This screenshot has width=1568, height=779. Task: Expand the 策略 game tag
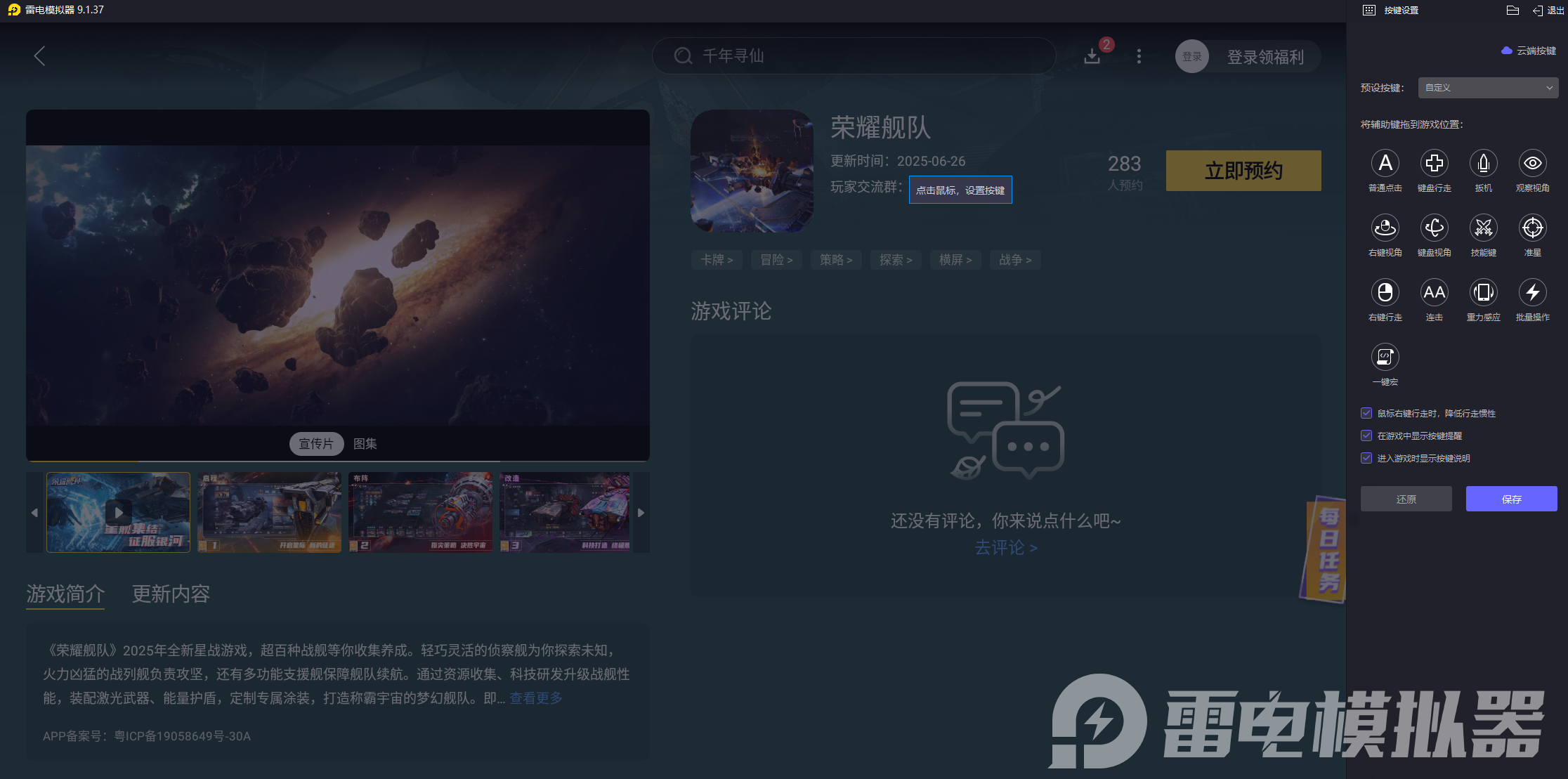pyautogui.click(x=836, y=259)
